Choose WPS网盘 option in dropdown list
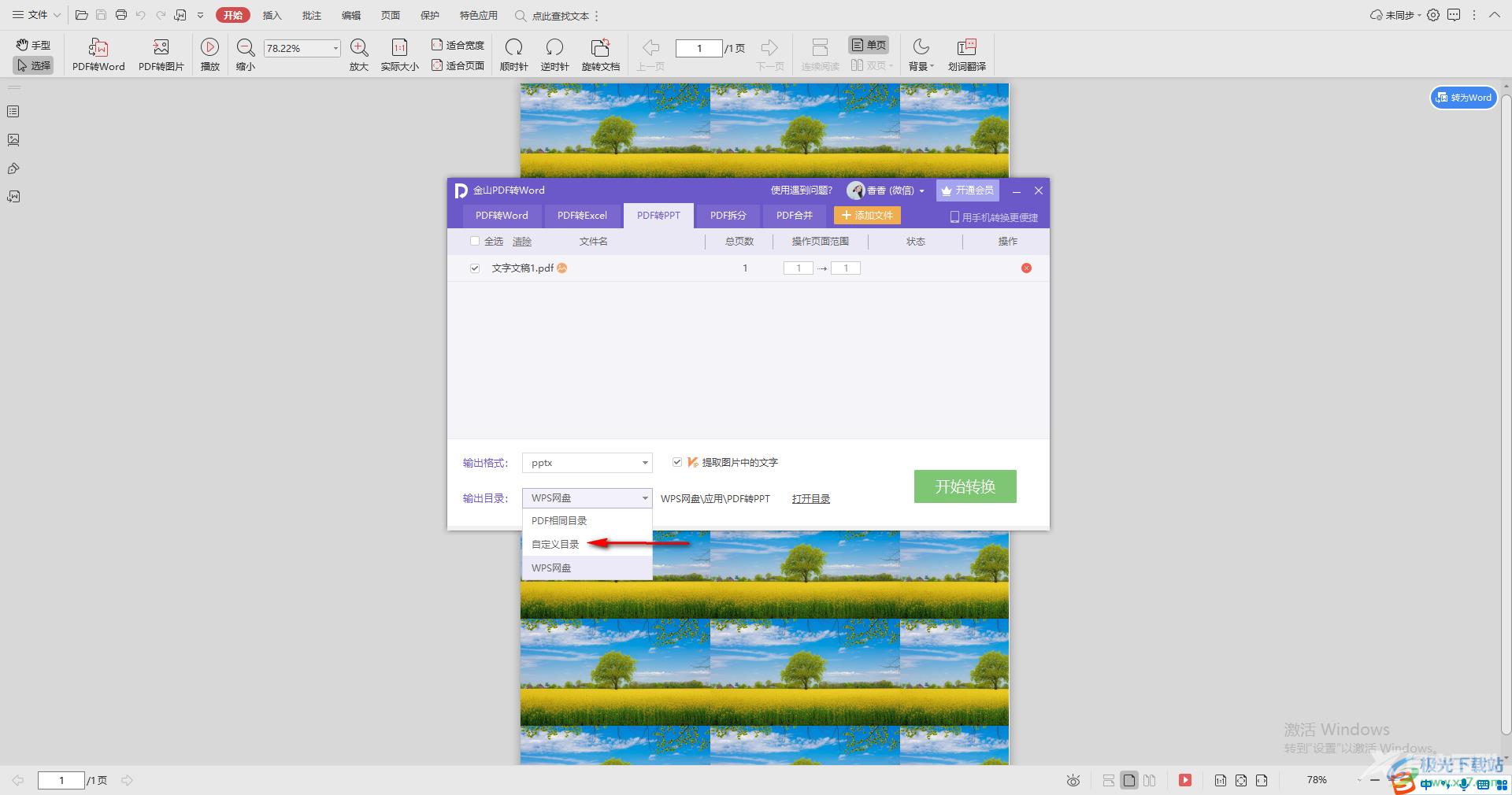This screenshot has width=1512, height=795. 587,568
